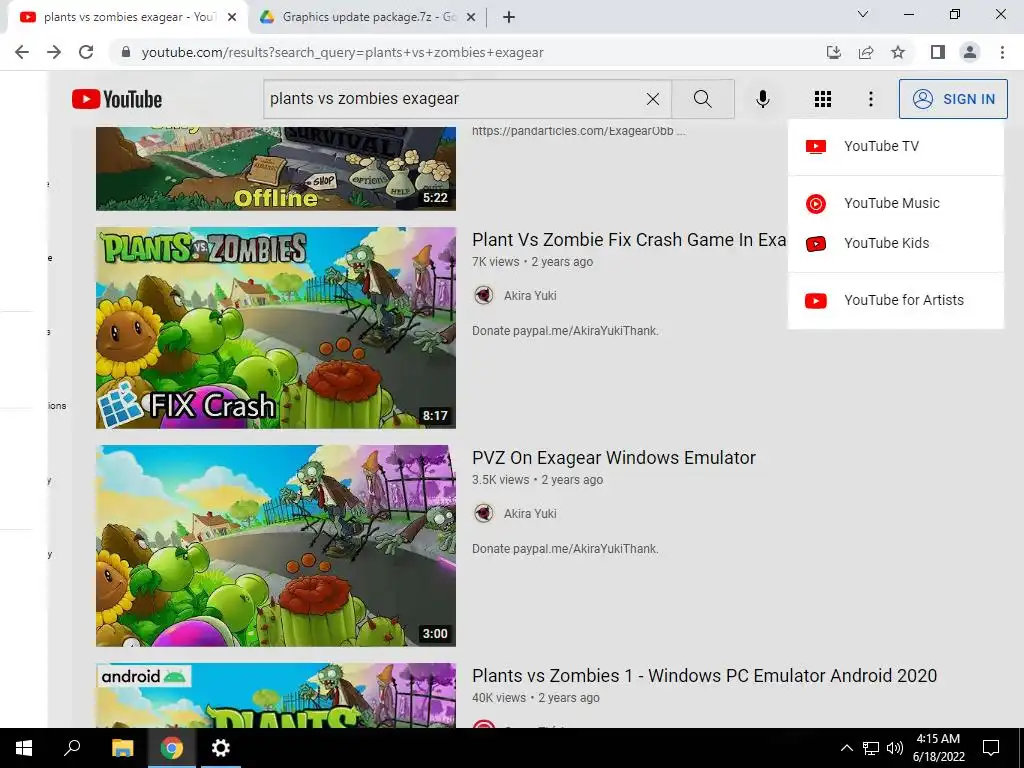Expand the tab search chevron

[863, 14]
